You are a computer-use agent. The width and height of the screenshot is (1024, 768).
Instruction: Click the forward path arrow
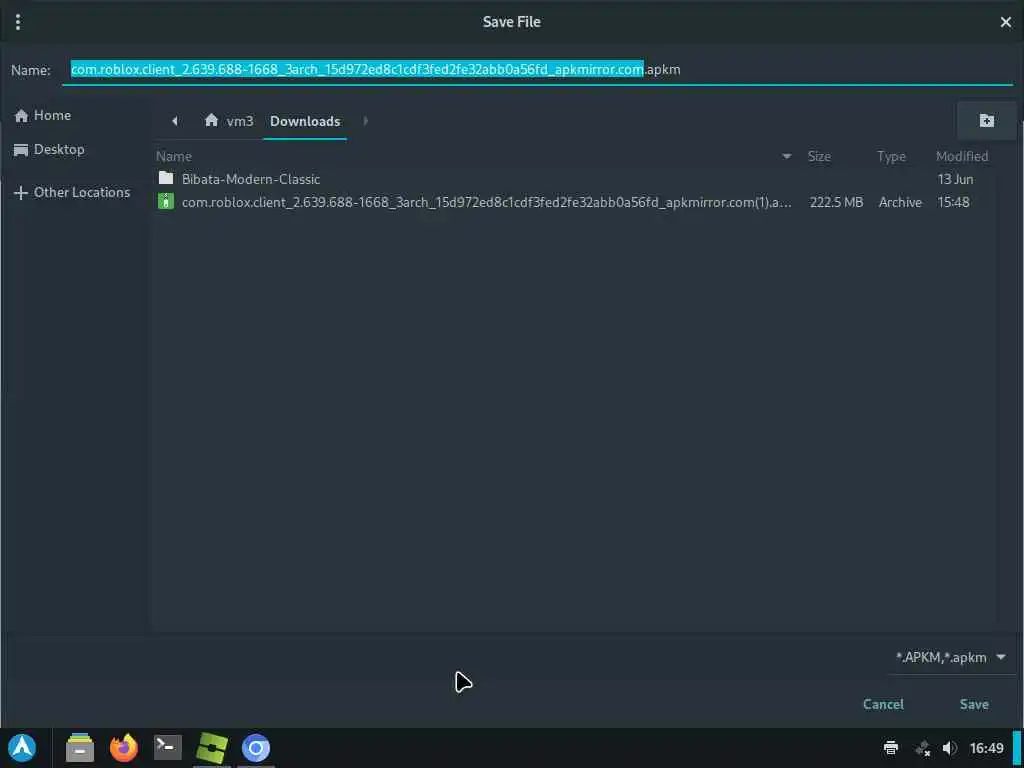(366, 121)
